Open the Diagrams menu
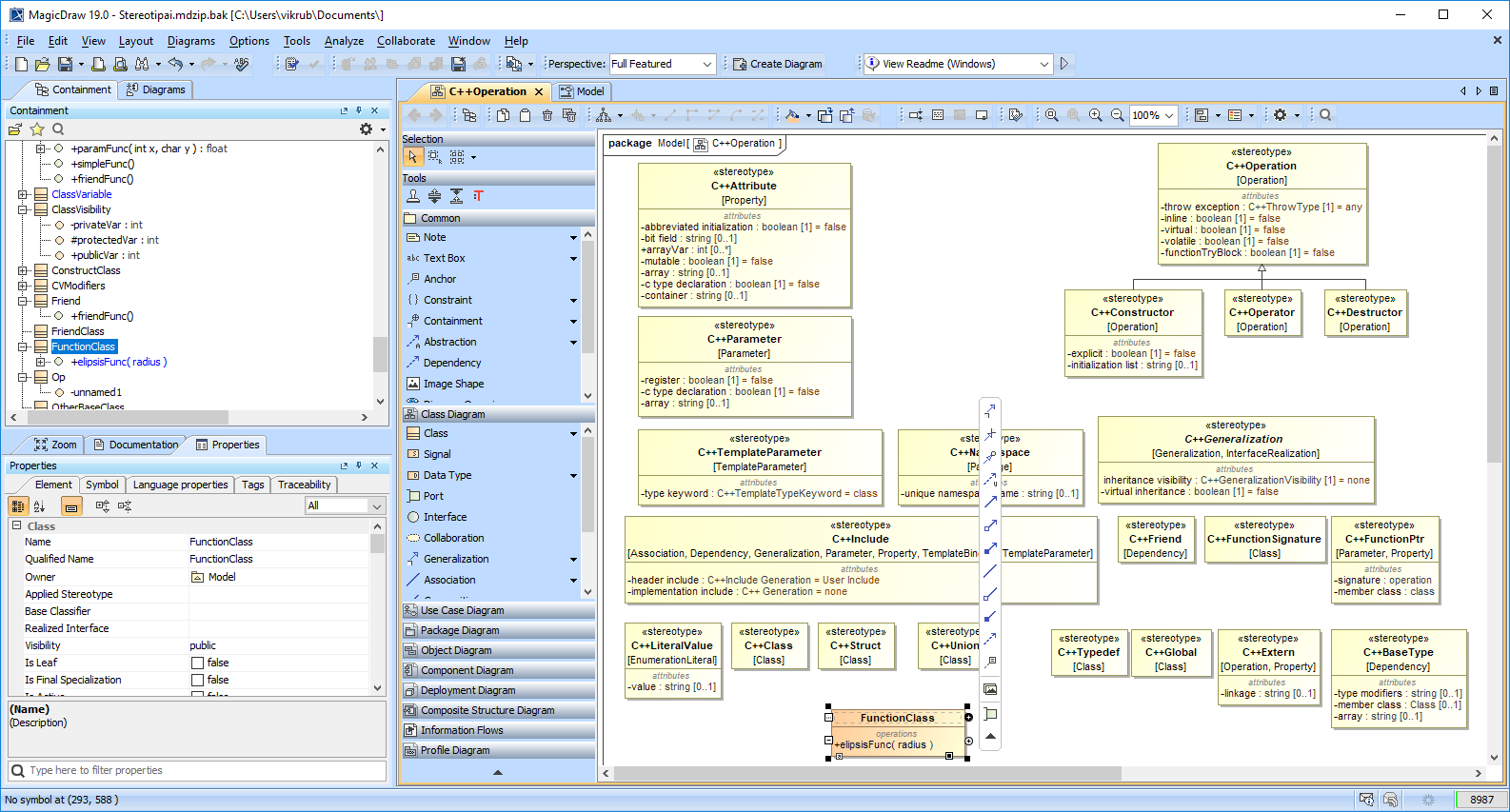The width and height of the screenshot is (1510, 812). [x=190, y=41]
